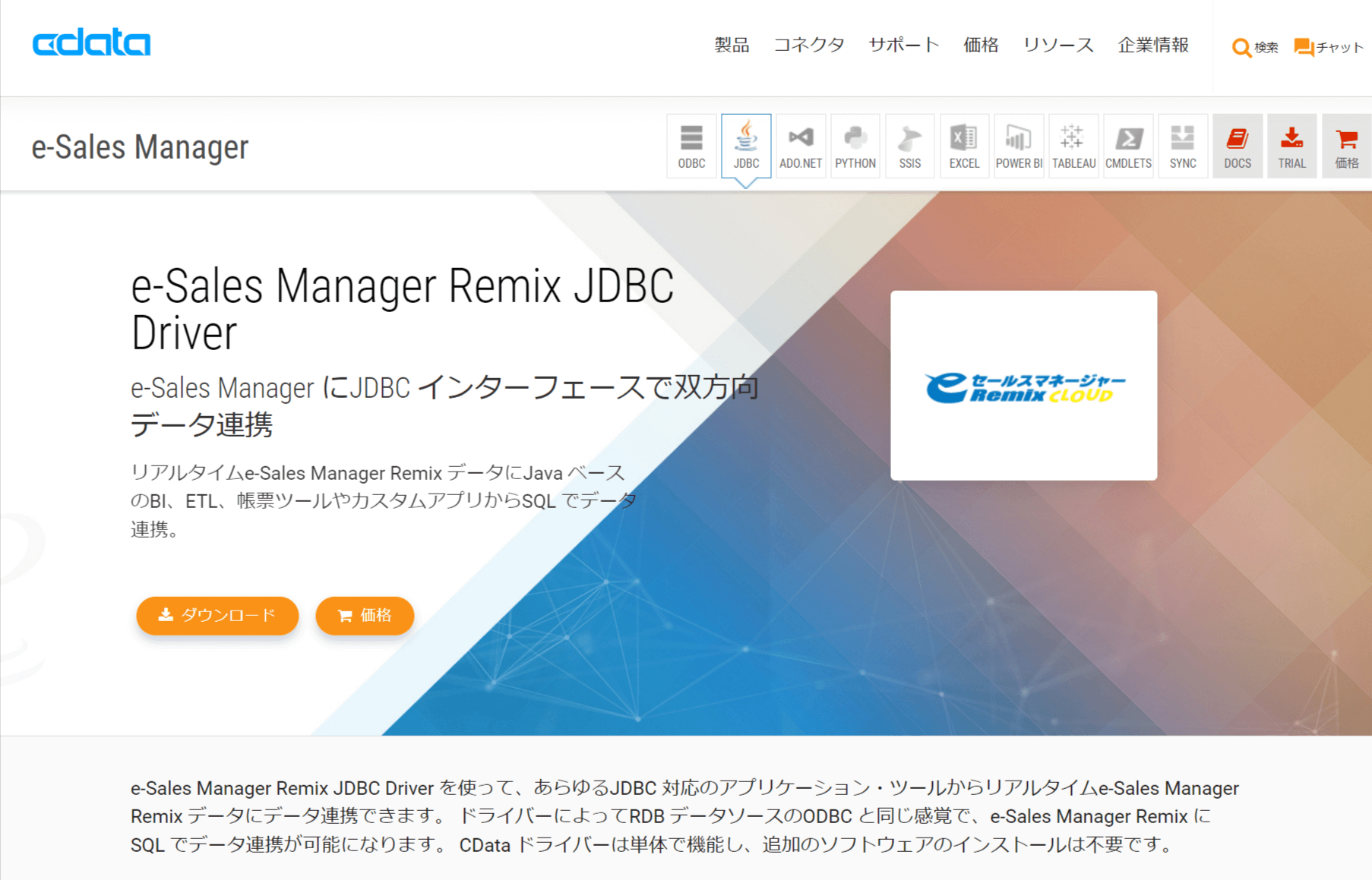Viewport: 1372px width, 880px height.
Task: Select the Sync icon
Action: (1184, 146)
